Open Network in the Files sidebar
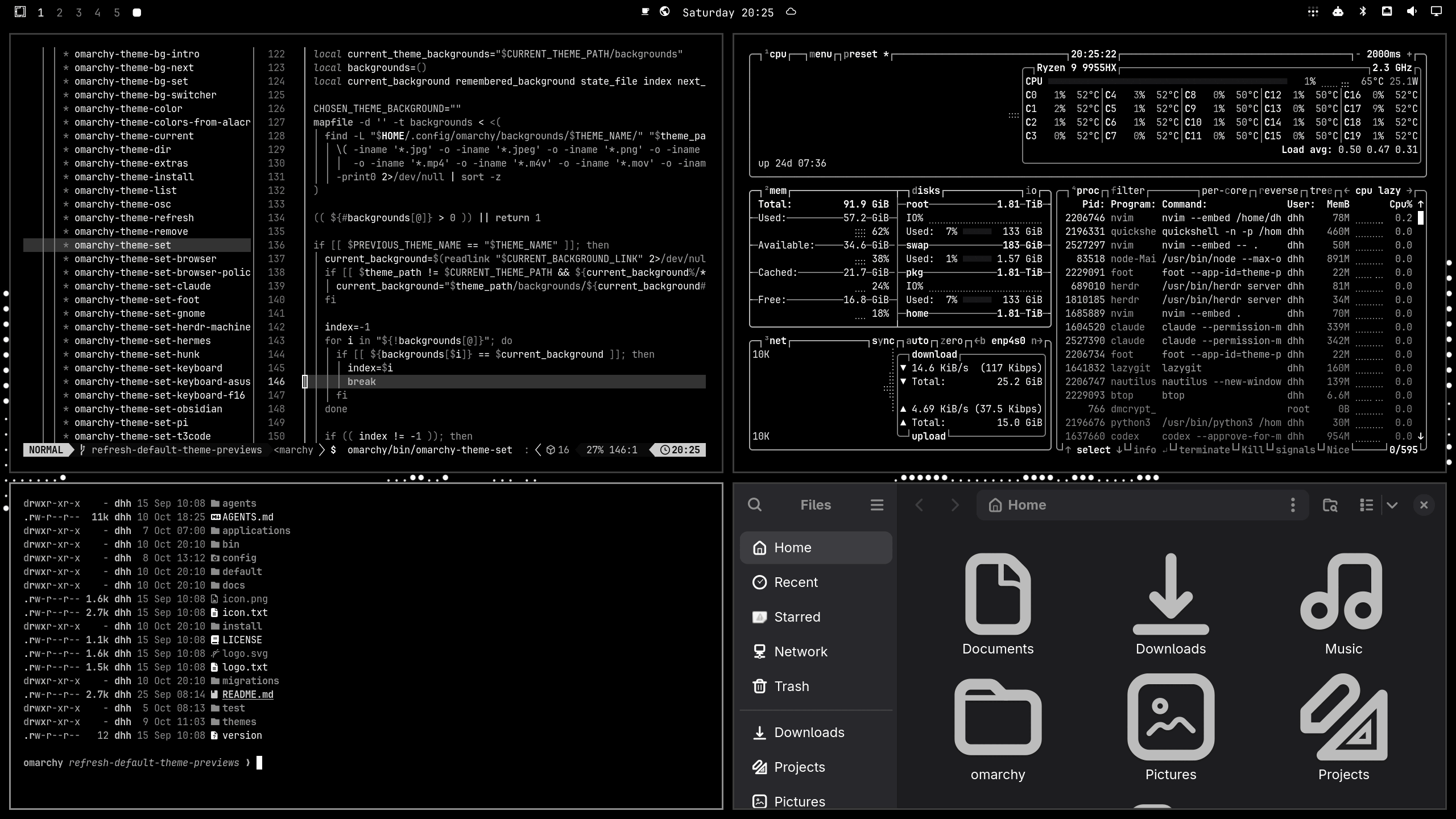This screenshot has width=1456, height=819. (816, 651)
